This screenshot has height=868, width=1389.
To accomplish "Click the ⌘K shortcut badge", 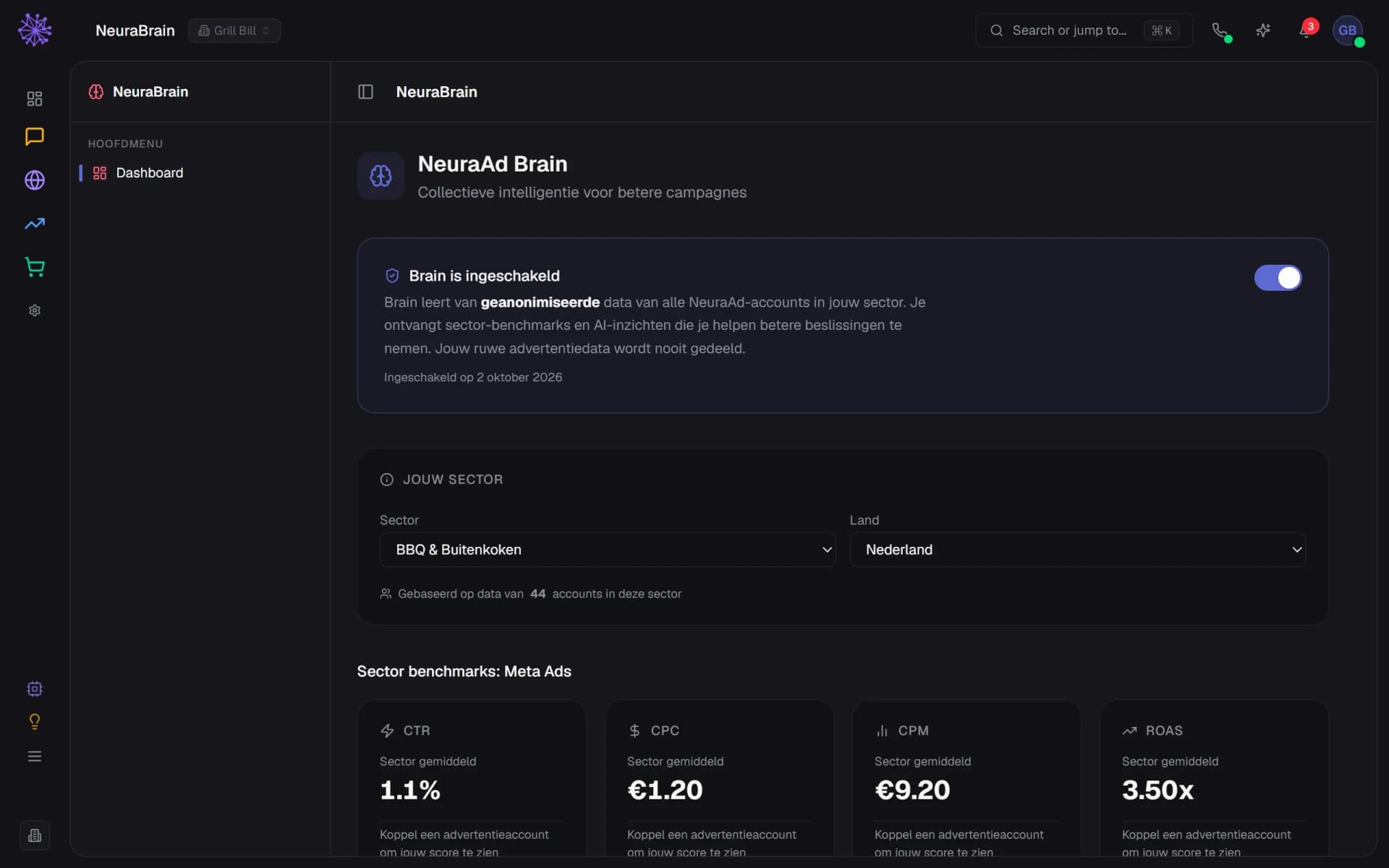I will tap(1161, 30).
